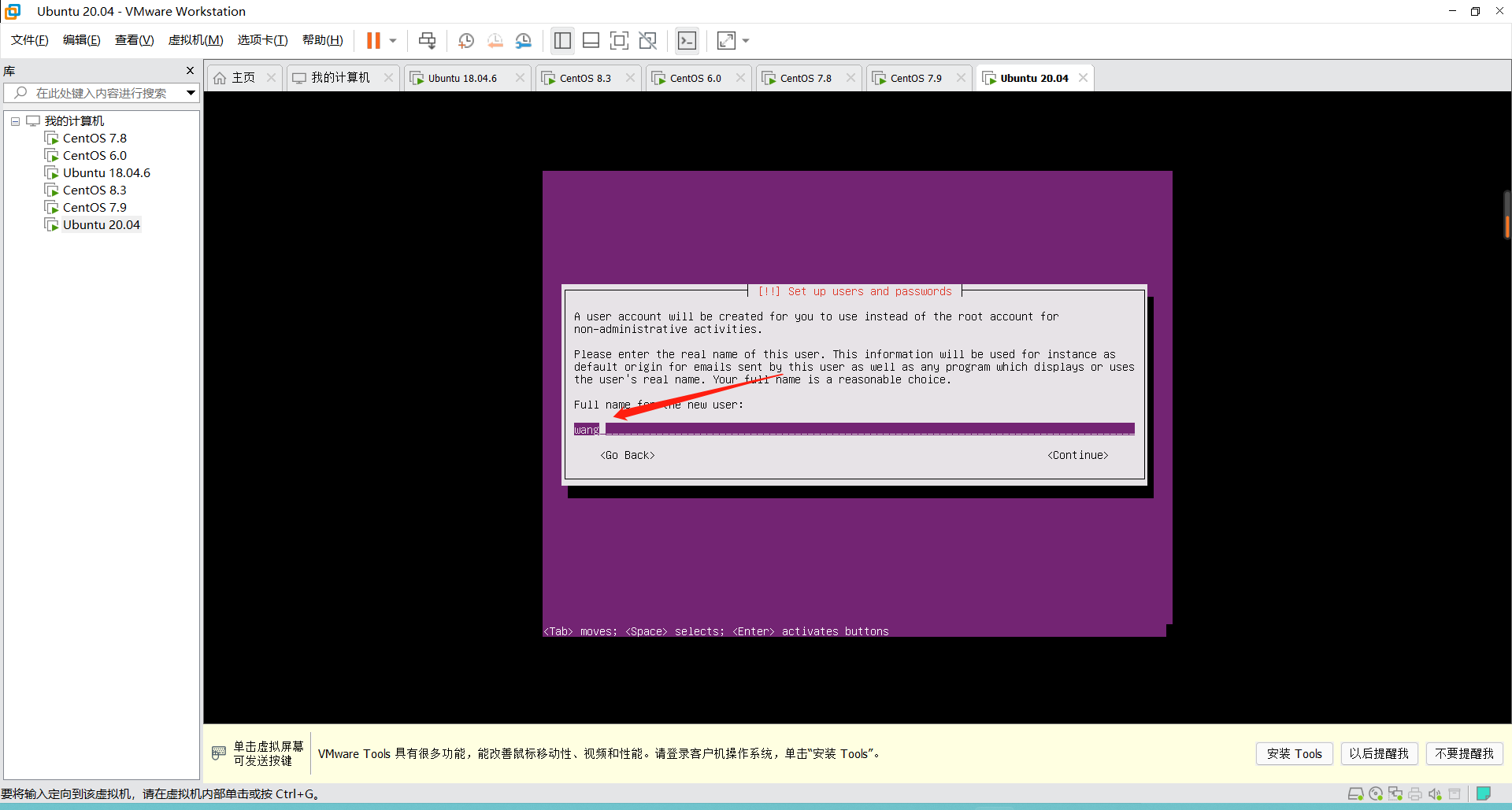Close the CentOS 8.3 tab

630,78
